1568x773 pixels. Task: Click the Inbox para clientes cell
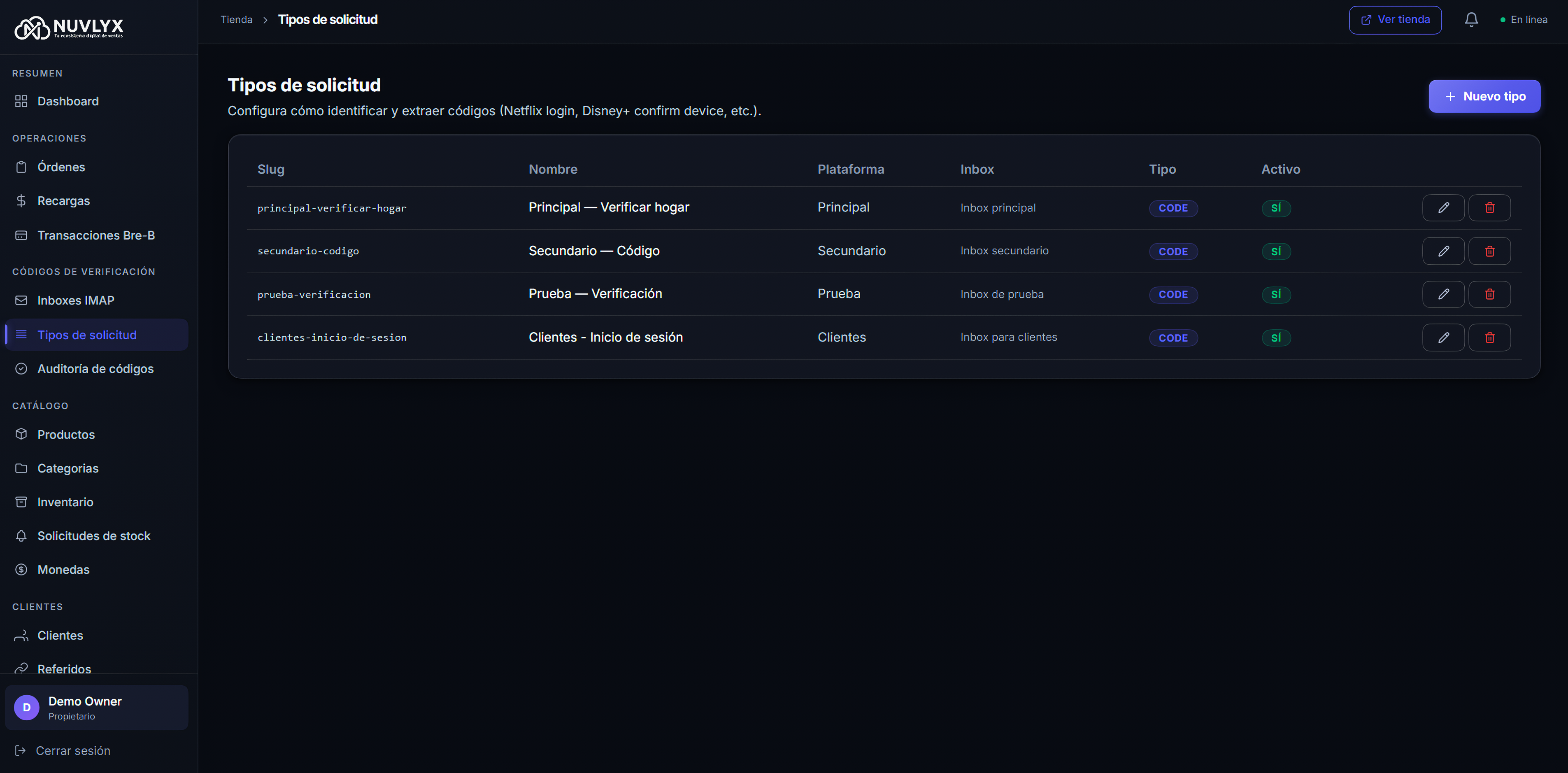[x=1009, y=337]
